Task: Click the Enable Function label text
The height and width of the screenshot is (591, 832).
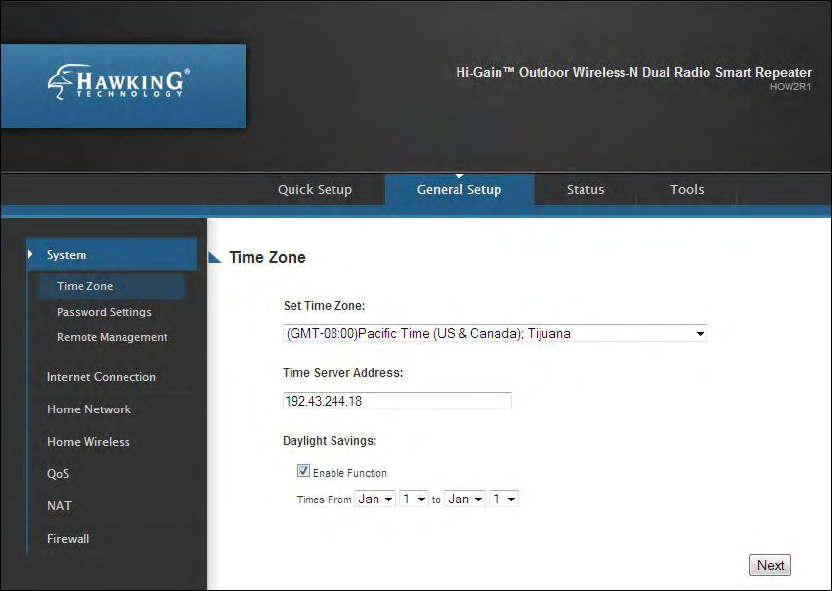Action: point(350,473)
